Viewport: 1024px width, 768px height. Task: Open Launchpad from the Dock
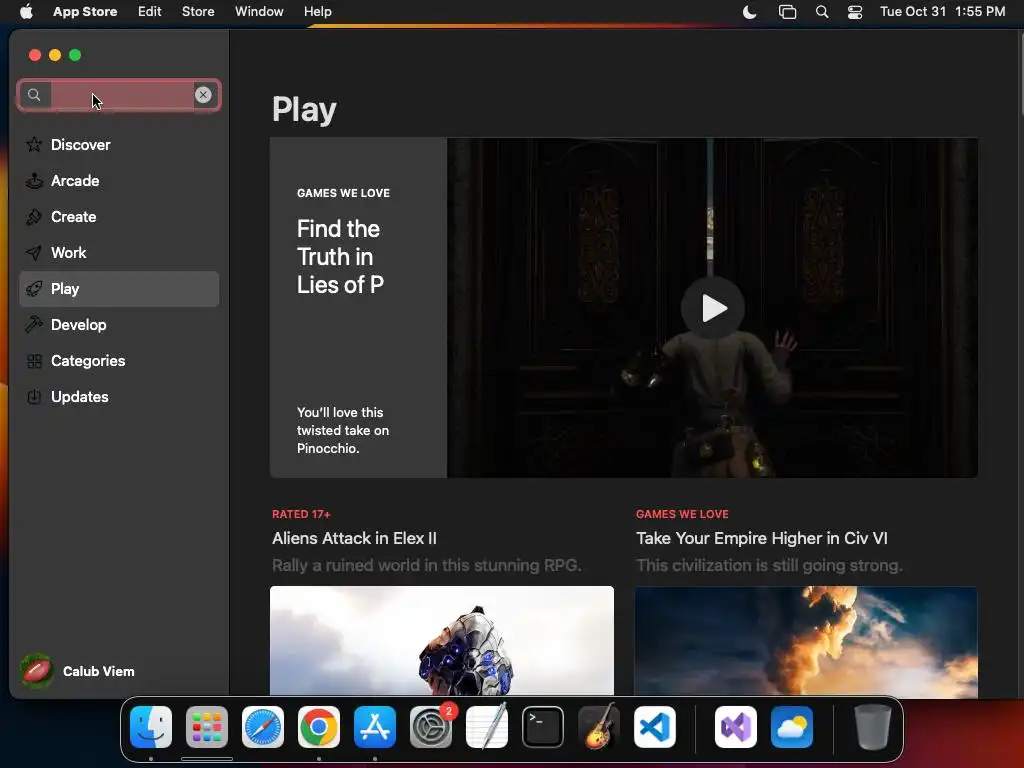(207, 727)
